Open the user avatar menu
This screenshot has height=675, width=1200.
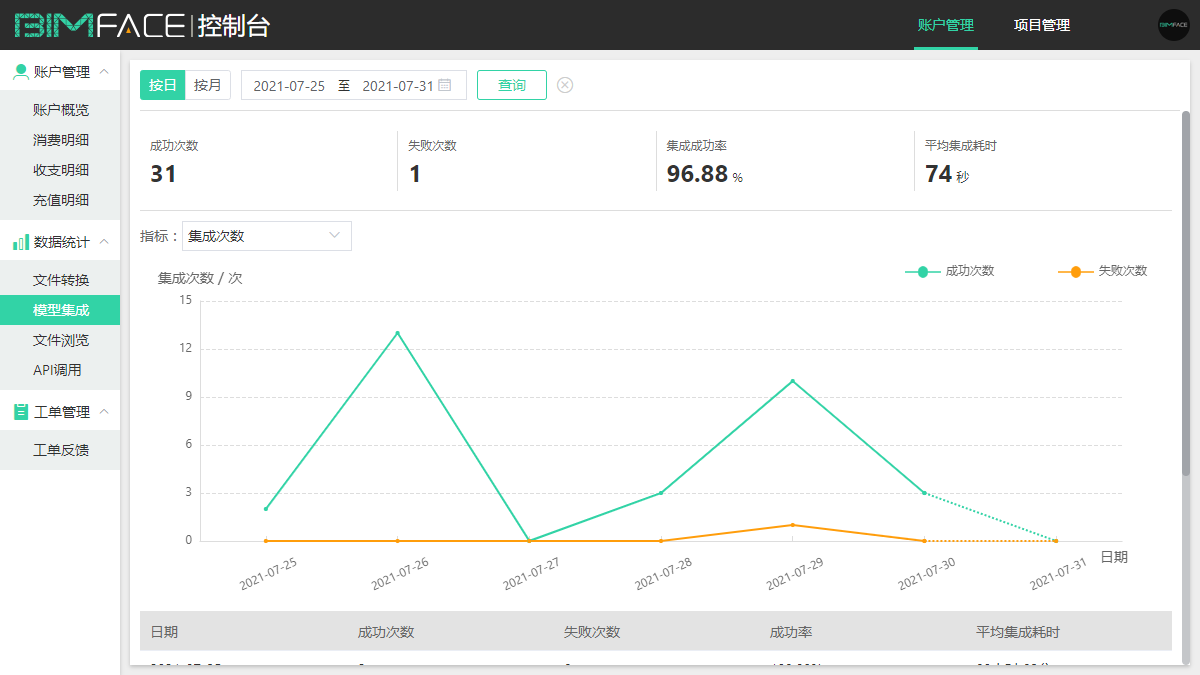[1173, 25]
